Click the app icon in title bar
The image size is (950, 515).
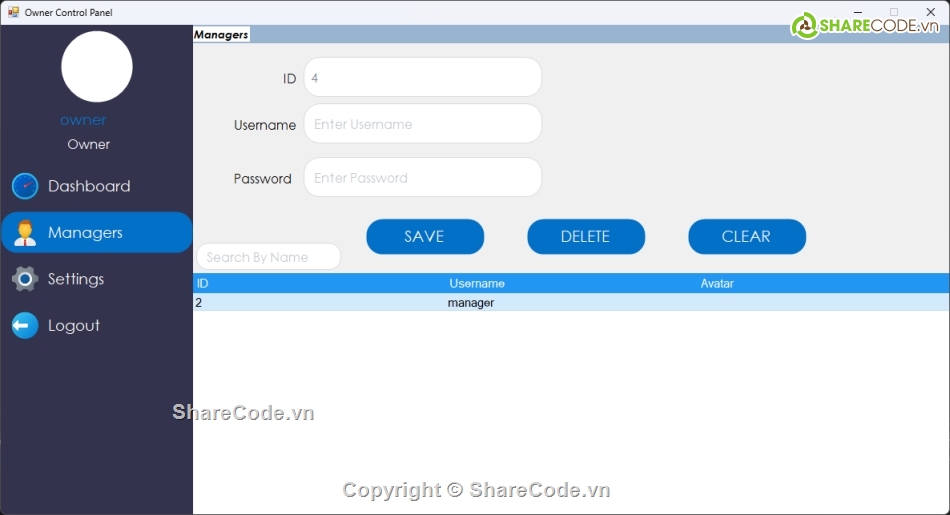[13, 12]
